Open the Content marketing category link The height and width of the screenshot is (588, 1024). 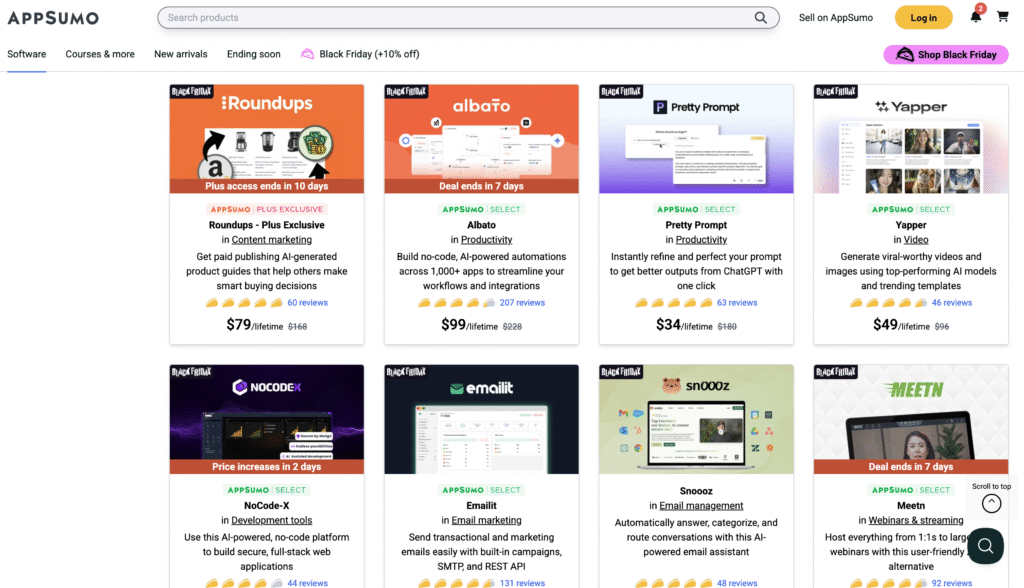(x=272, y=240)
